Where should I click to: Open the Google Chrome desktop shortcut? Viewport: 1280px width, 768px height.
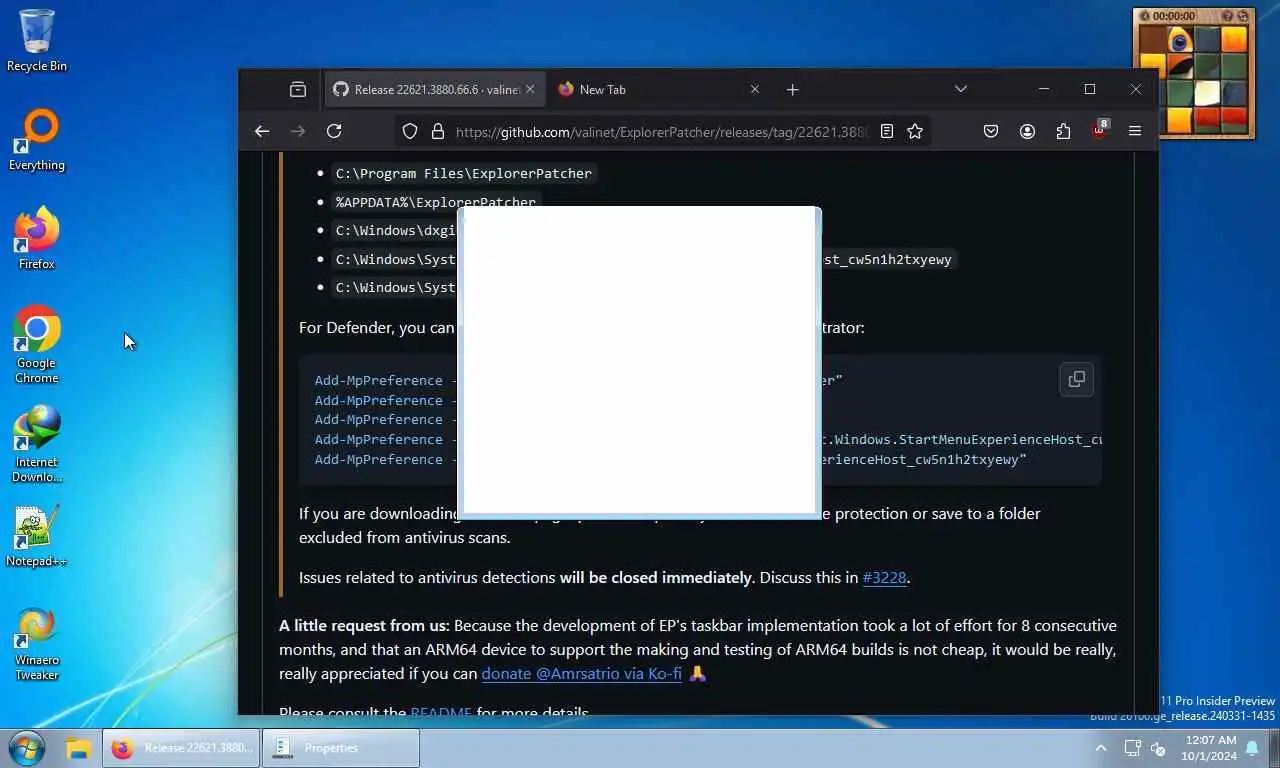[37, 344]
